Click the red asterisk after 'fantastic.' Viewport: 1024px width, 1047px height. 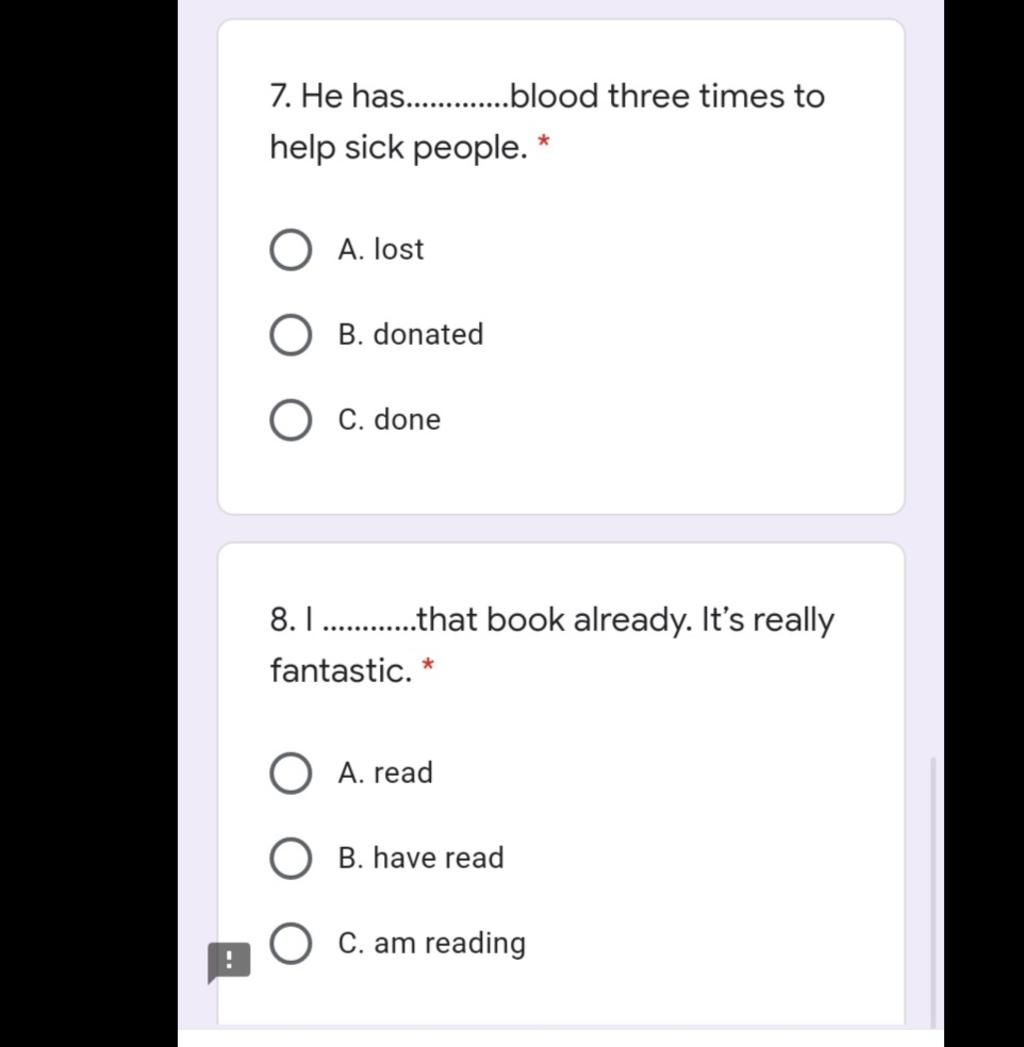pyautogui.click(x=428, y=665)
